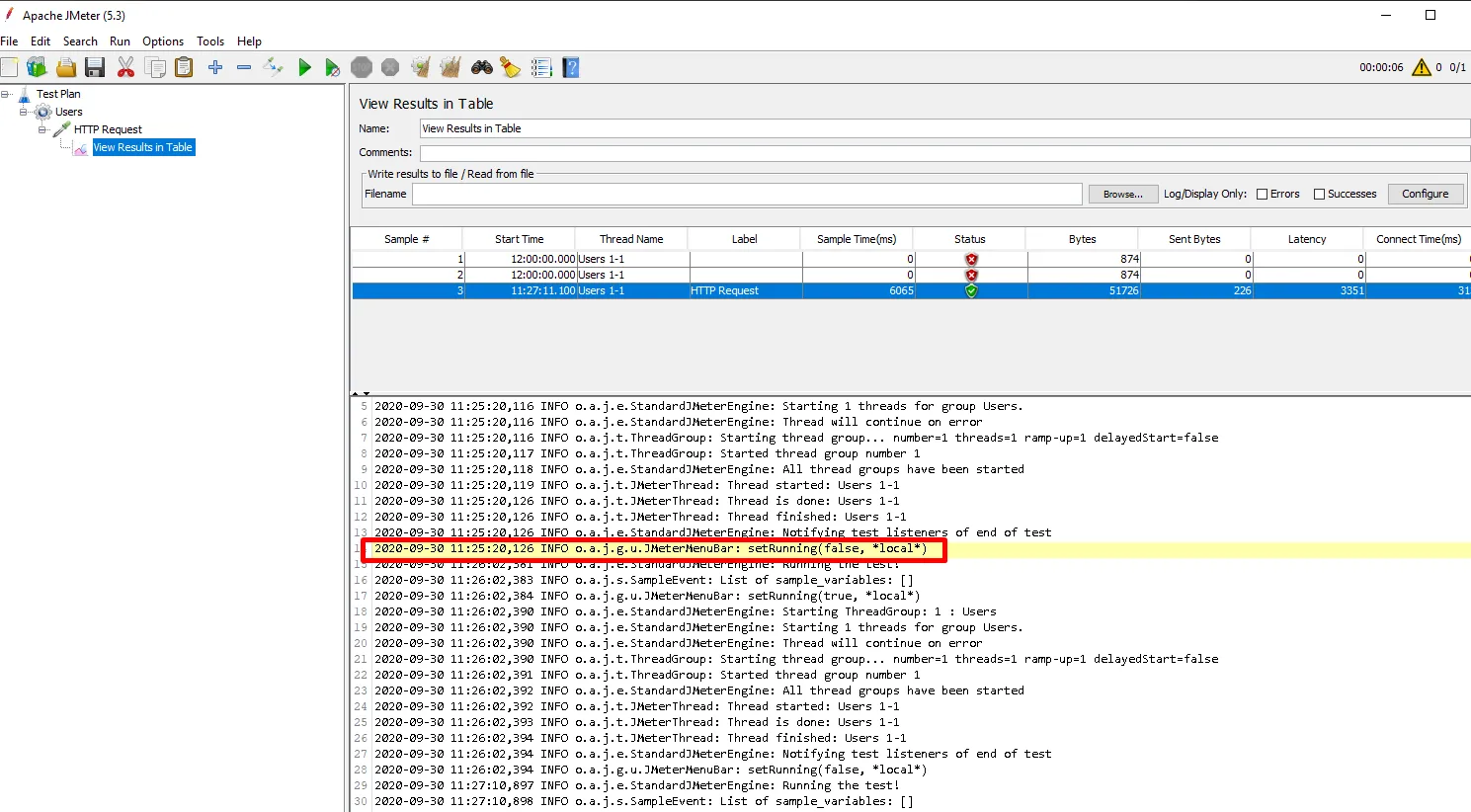The width and height of the screenshot is (1471, 812).
Task: Collapse the Users thread group node
Action: (x=24, y=112)
